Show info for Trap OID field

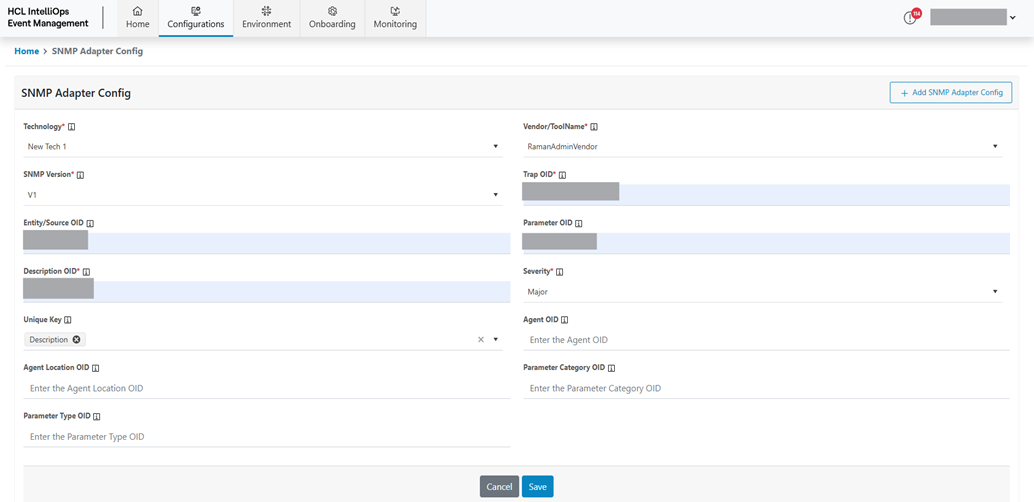[x=563, y=175]
